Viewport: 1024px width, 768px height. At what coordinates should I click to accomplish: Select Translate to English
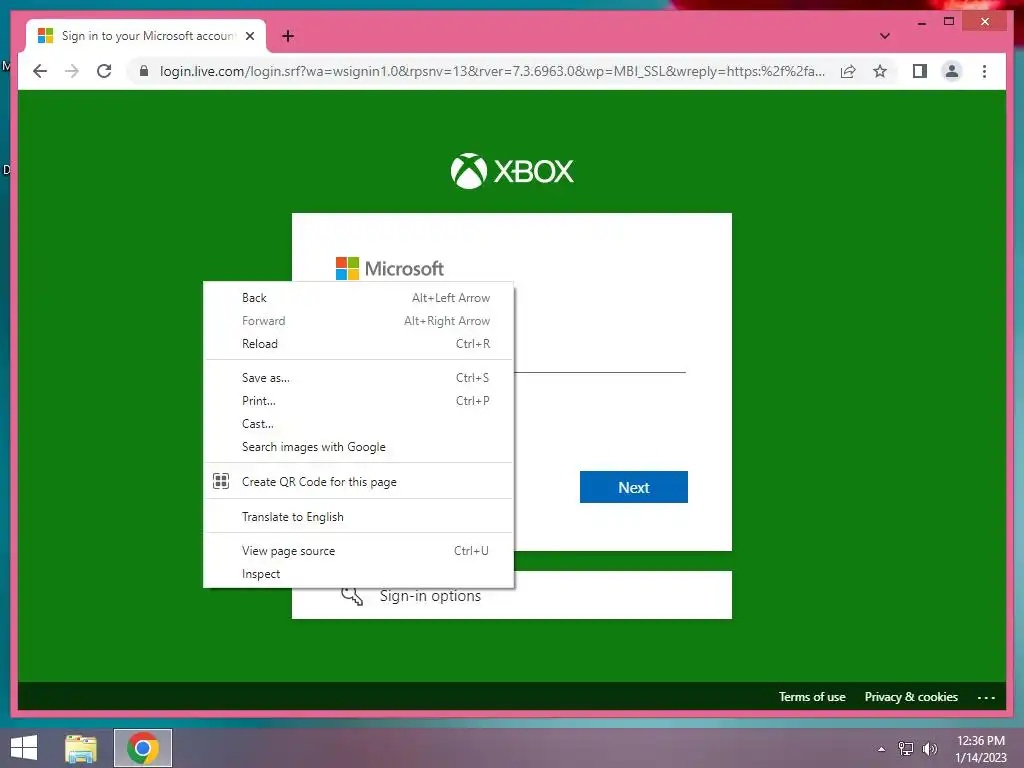coord(359,517)
